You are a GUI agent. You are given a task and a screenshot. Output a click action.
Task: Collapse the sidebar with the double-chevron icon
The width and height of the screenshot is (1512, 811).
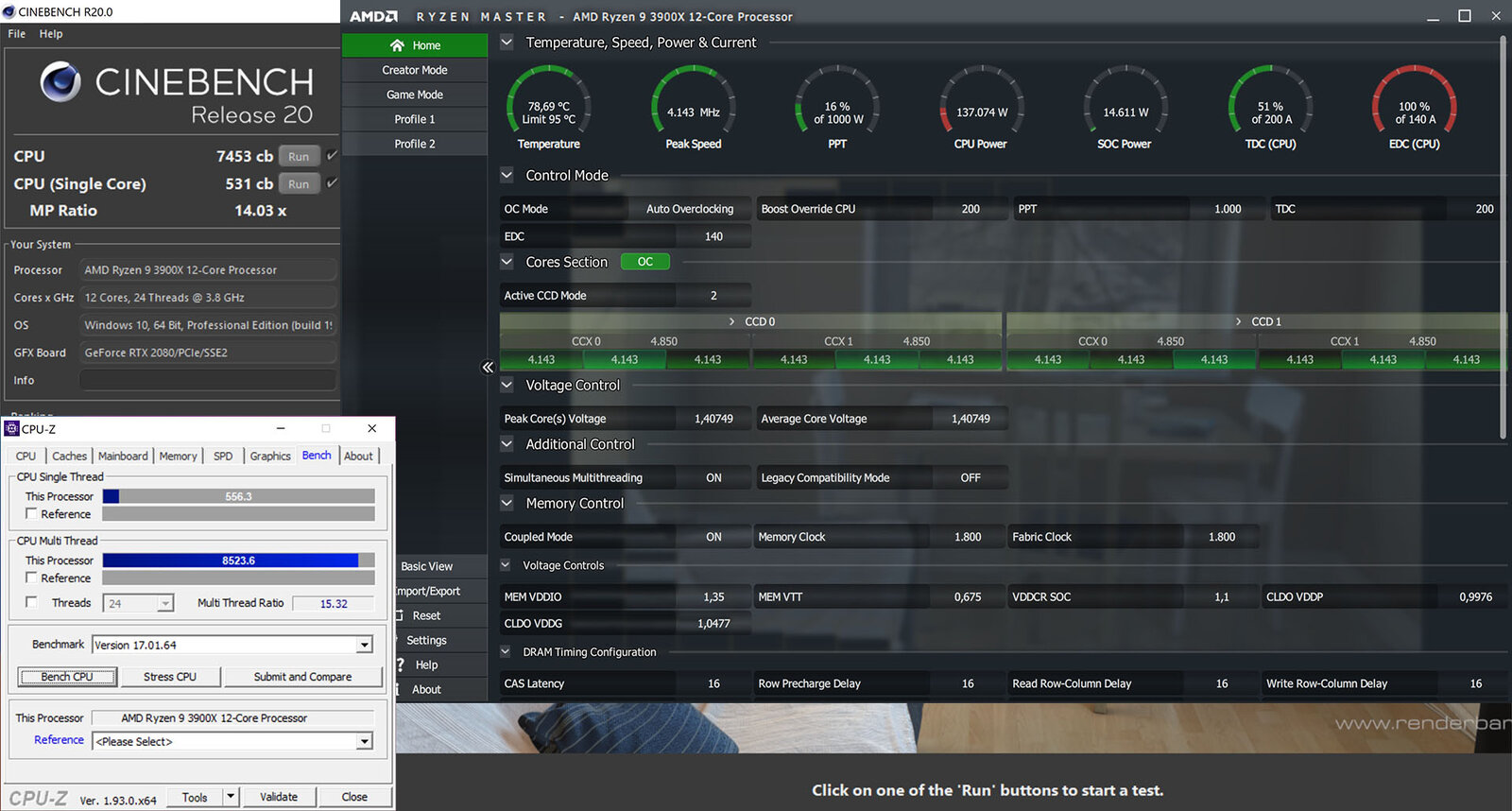click(488, 367)
